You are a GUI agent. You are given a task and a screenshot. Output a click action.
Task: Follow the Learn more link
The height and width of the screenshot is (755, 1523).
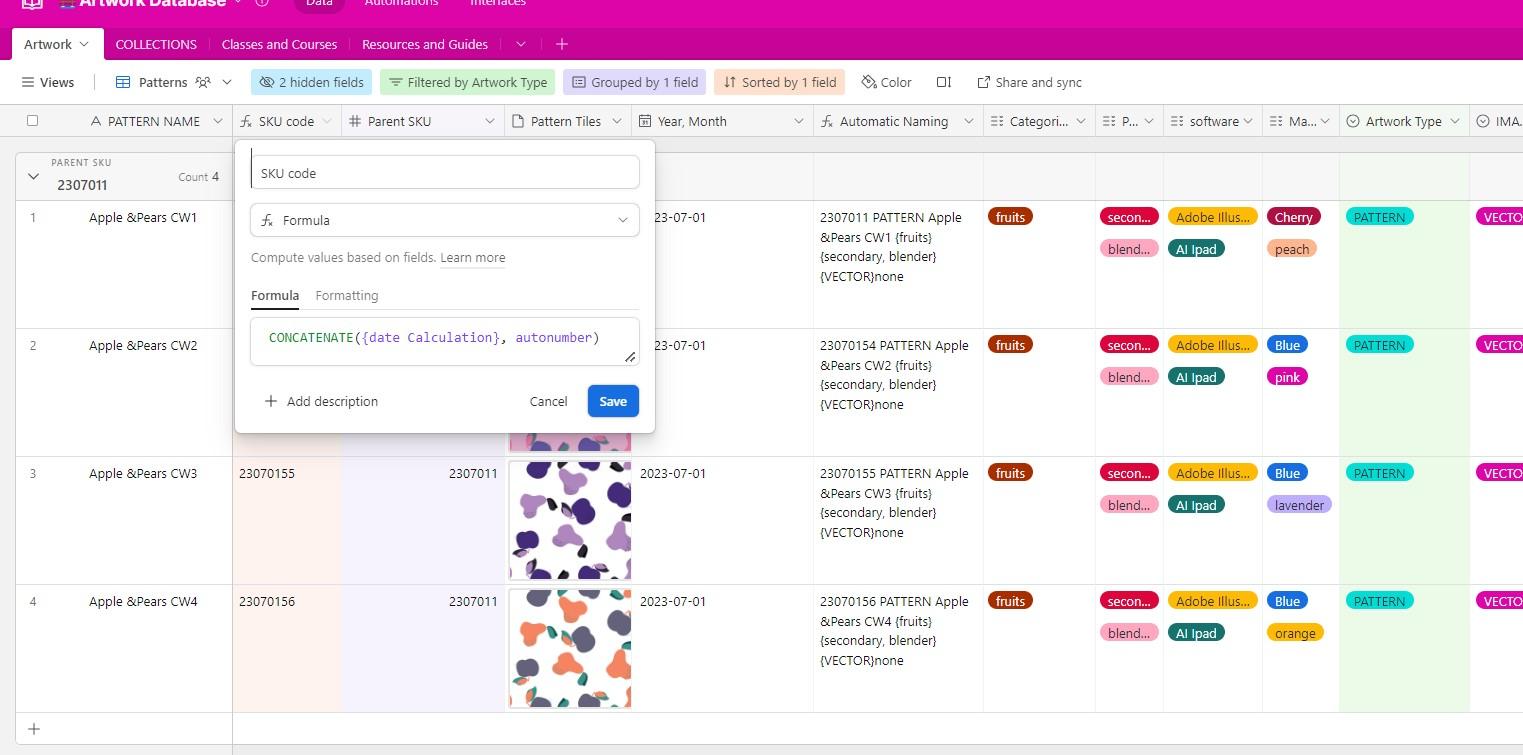click(x=473, y=257)
